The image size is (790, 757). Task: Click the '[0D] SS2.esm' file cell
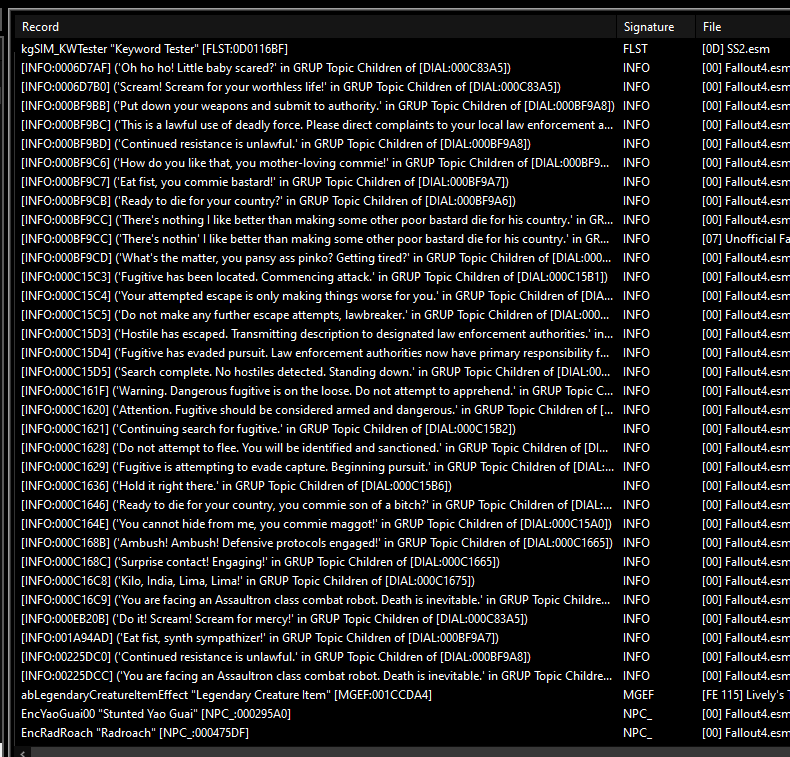(736, 49)
